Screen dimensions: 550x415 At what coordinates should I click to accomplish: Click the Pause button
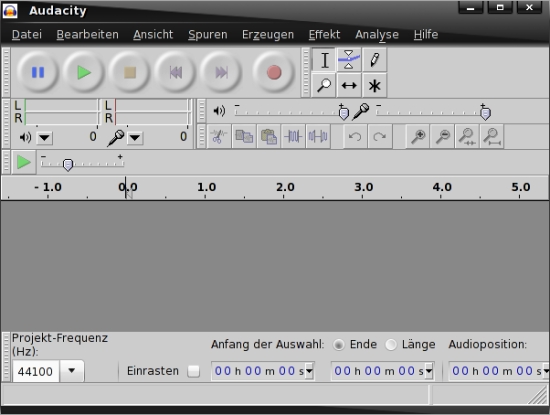click(x=38, y=73)
